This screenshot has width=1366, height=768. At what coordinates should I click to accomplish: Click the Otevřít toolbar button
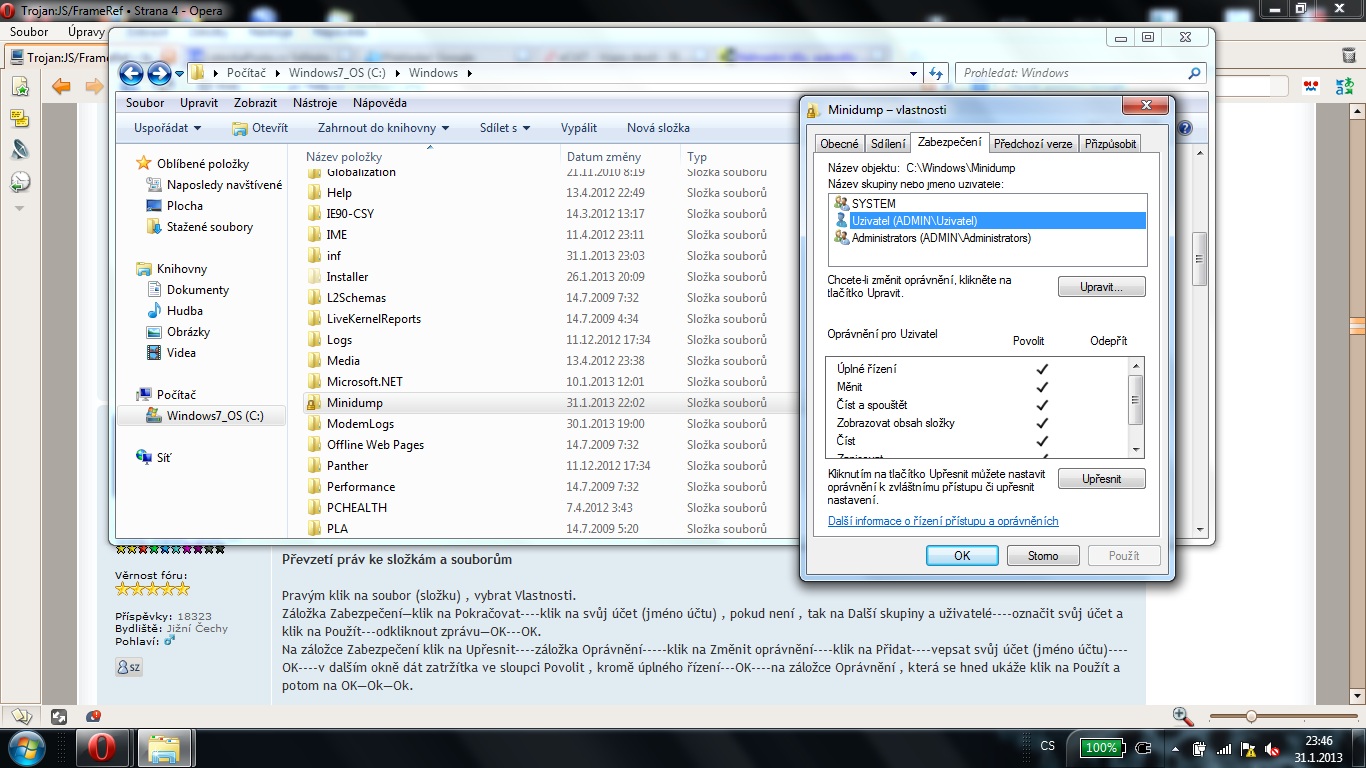(260, 128)
